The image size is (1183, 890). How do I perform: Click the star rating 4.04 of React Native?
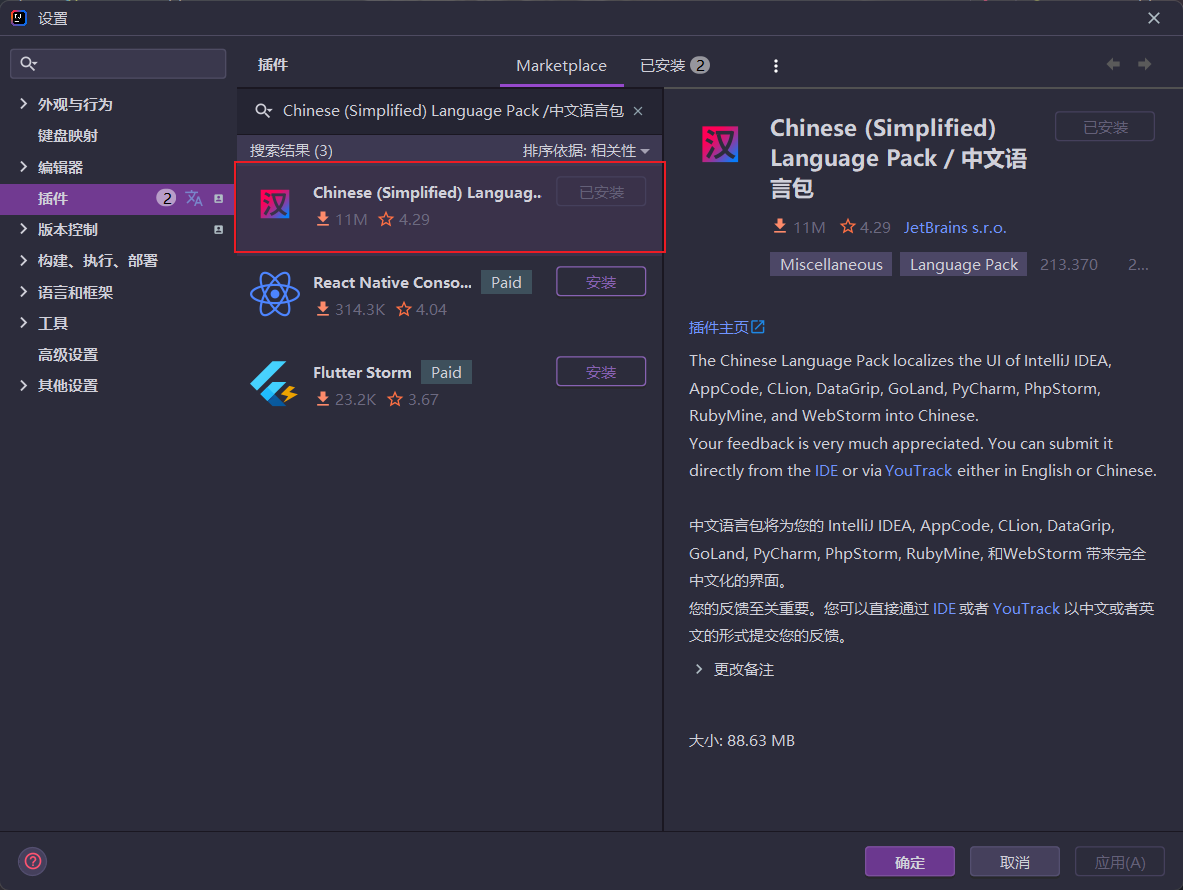[x=422, y=309]
